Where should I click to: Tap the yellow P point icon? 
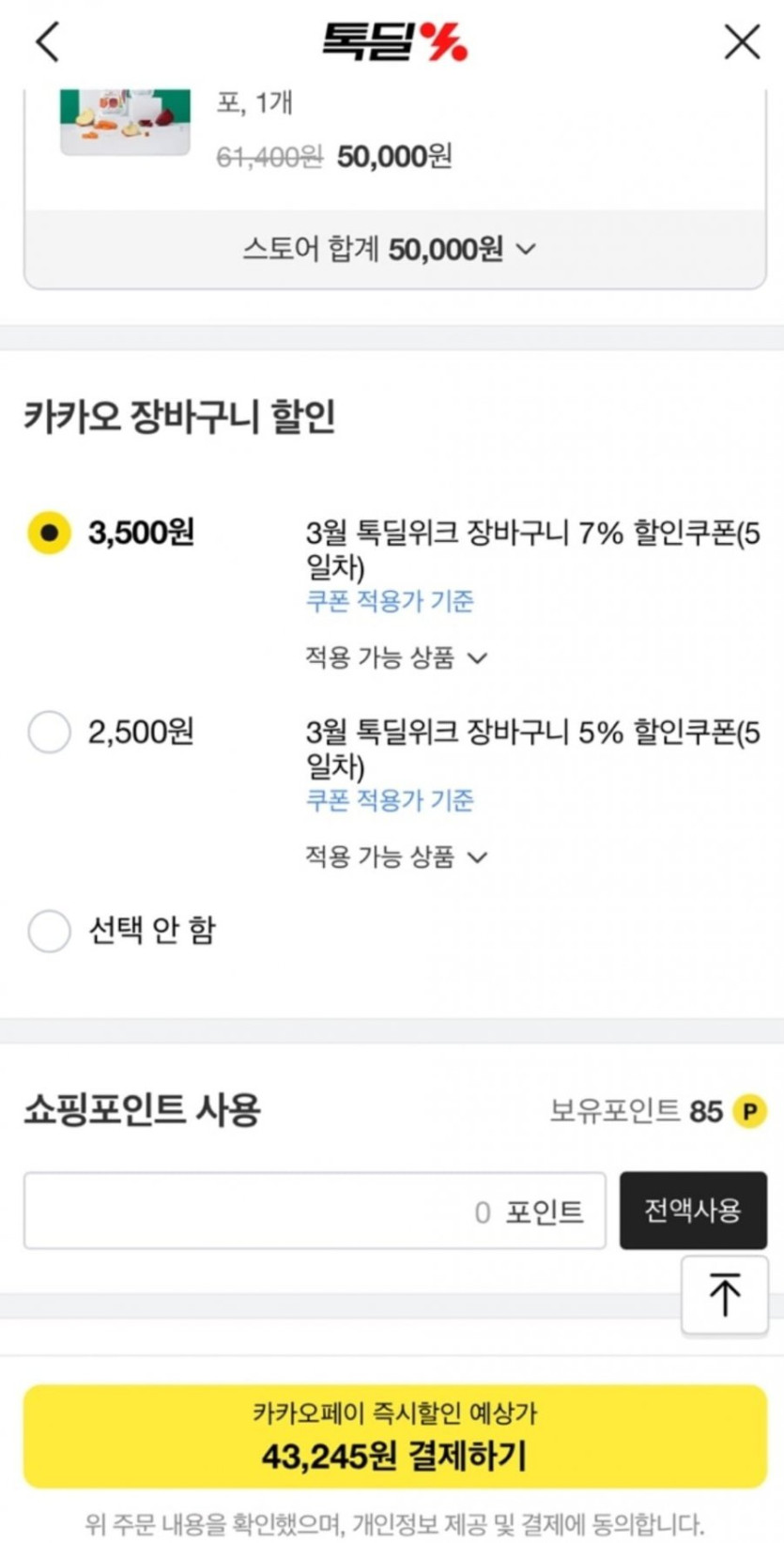(x=749, y=1111)
